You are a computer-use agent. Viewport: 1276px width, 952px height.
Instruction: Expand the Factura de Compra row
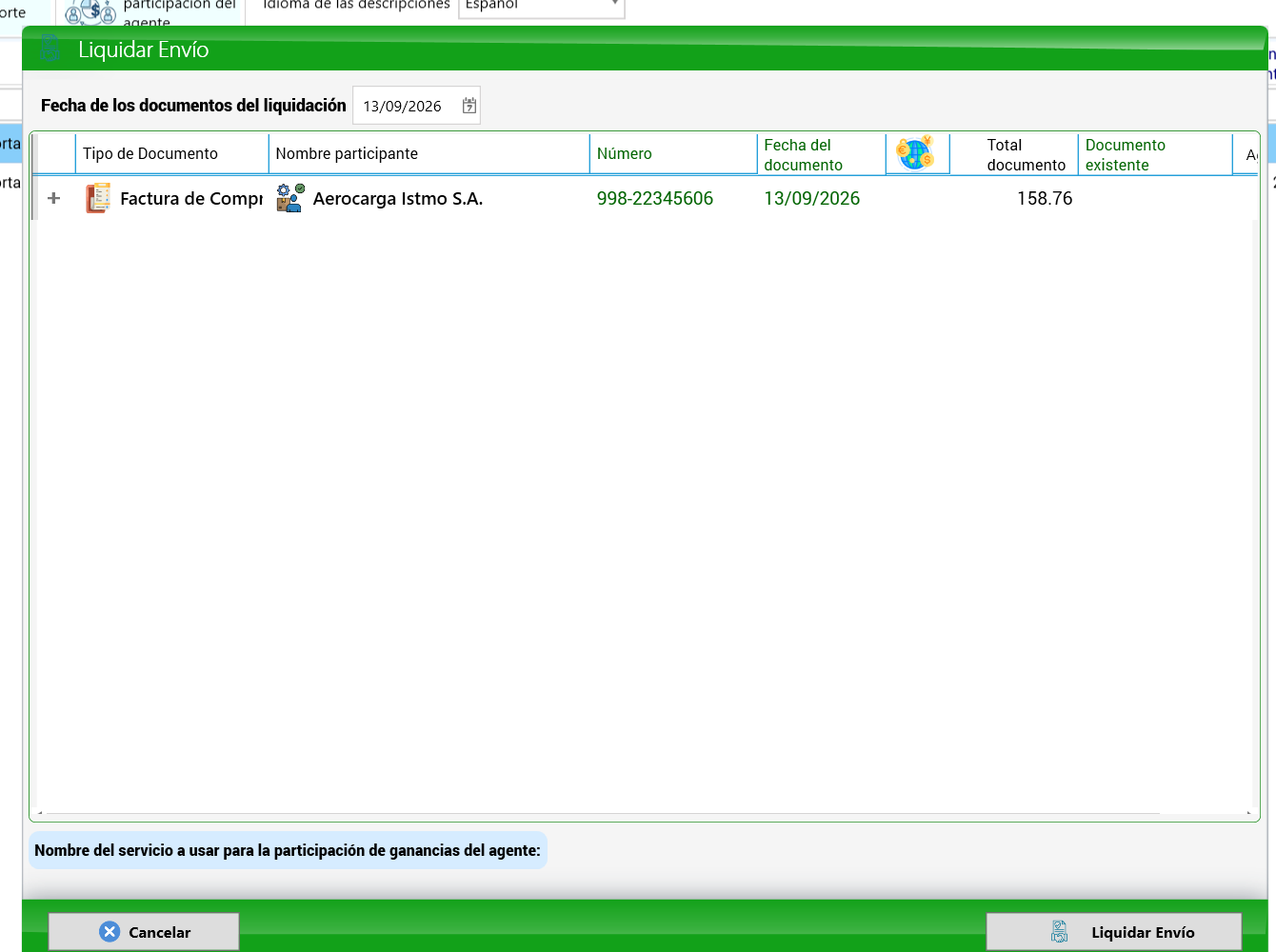point(54,198)
